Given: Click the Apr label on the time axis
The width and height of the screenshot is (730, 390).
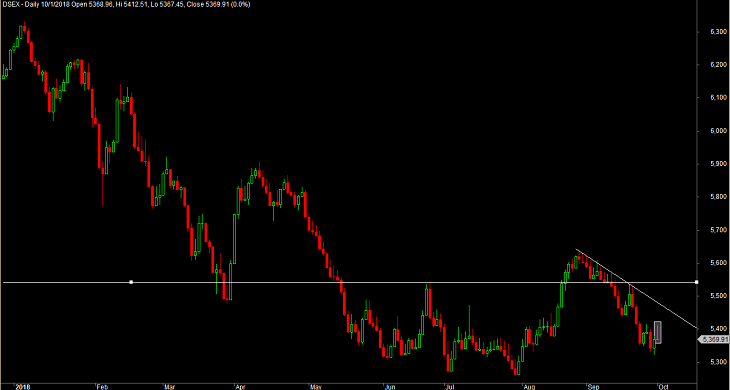Looking at the screenshot, I should [240, 386].
